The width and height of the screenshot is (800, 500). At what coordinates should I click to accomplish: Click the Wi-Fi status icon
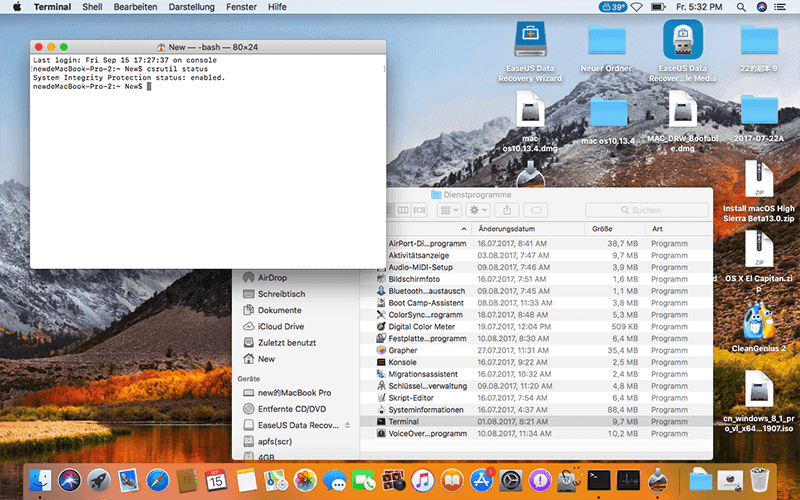click(x=636, y=7)
